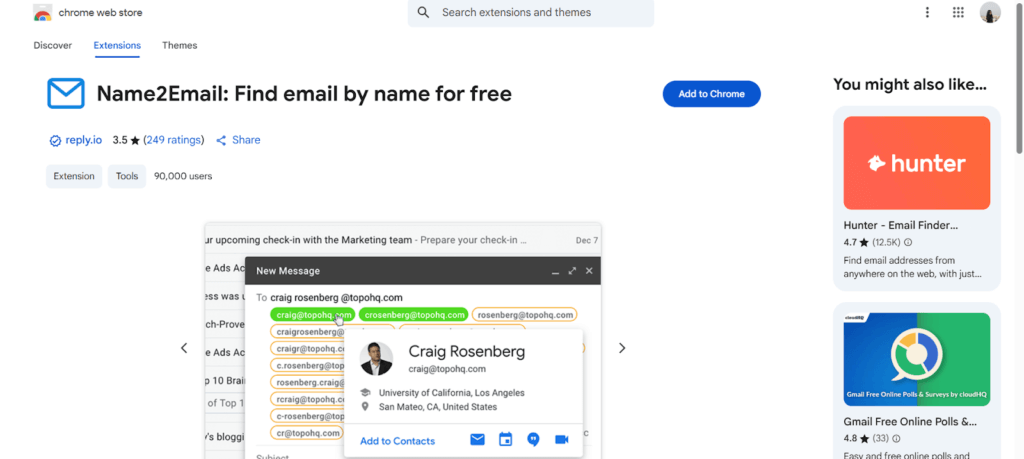The width and height of the screenshot is (1024, 459).
Task: Open the 249 ratings link
Action: (174, 140)
